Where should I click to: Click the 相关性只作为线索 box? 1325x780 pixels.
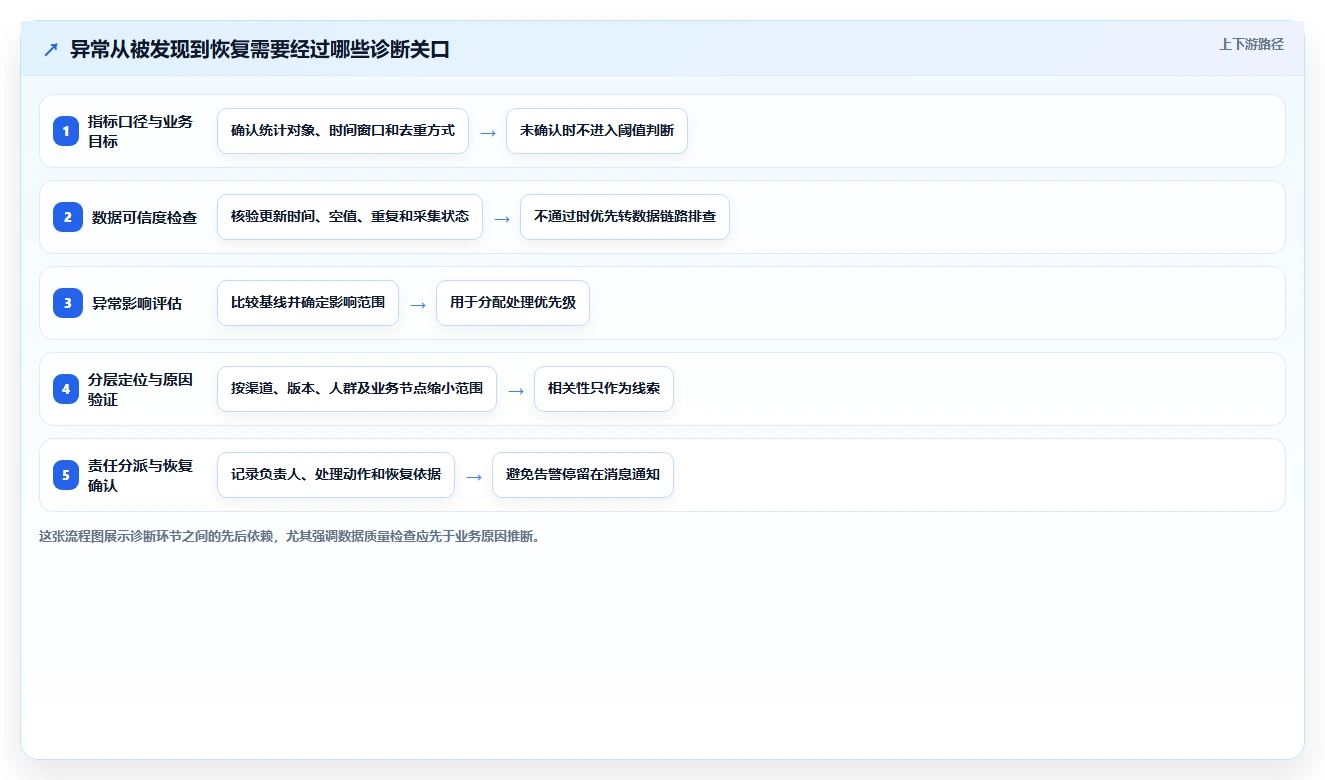604,389
